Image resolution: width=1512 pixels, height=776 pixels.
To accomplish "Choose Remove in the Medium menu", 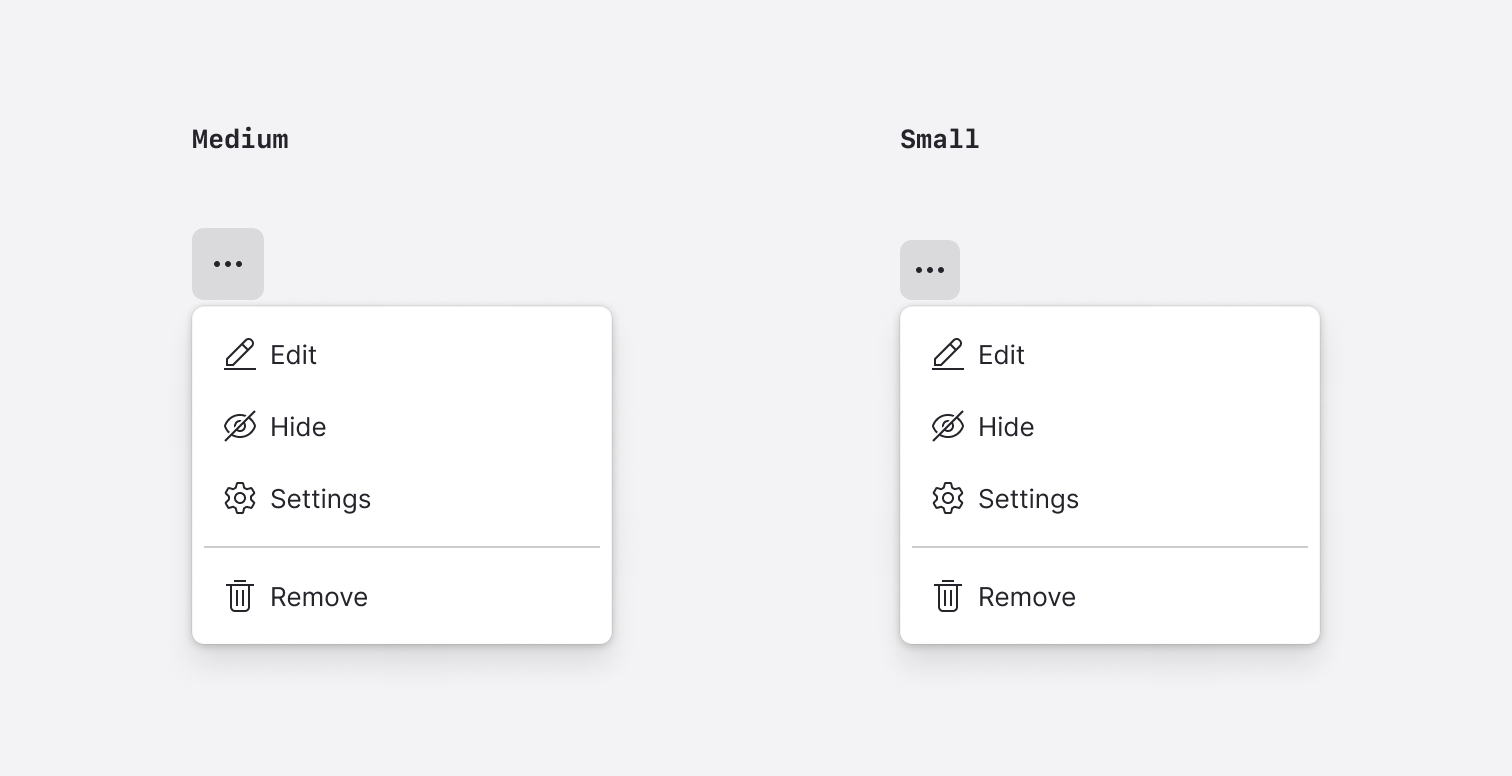I will tap(318, 596).
